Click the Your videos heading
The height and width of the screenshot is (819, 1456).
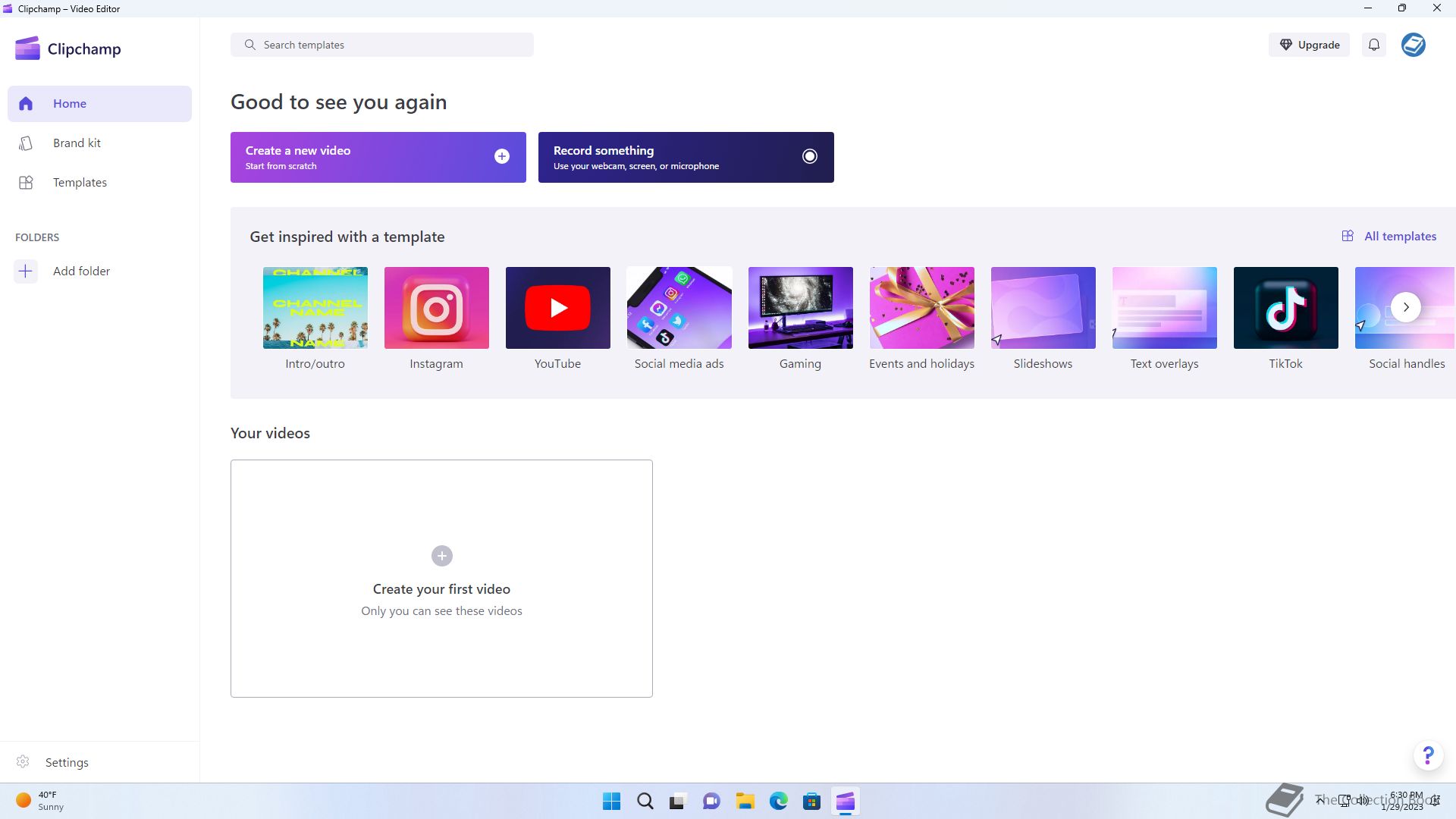coord(271,433)
